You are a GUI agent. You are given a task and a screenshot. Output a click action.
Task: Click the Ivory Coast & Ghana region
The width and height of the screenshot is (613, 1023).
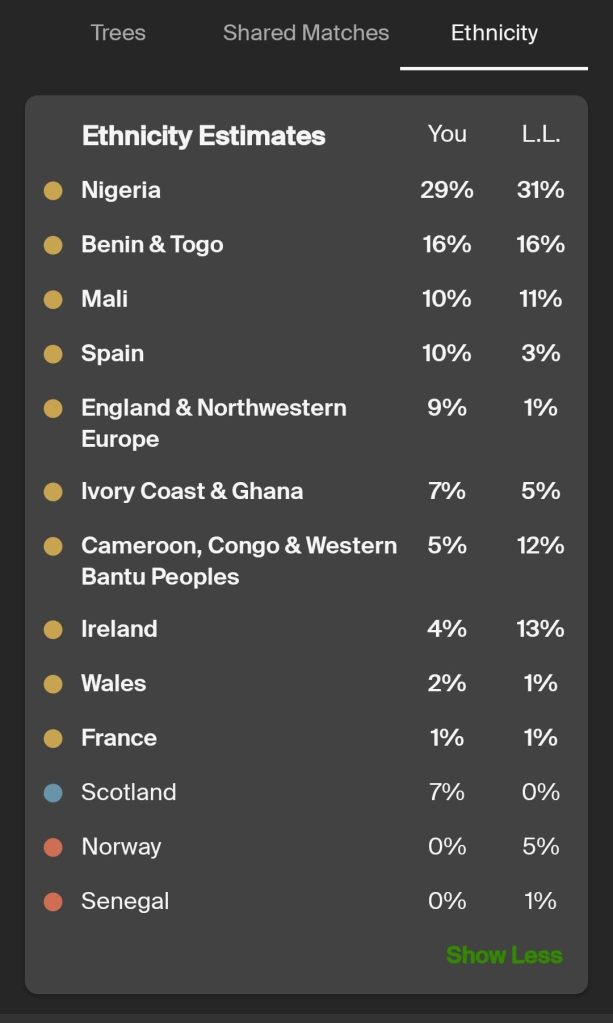click(x=192, y=491)
